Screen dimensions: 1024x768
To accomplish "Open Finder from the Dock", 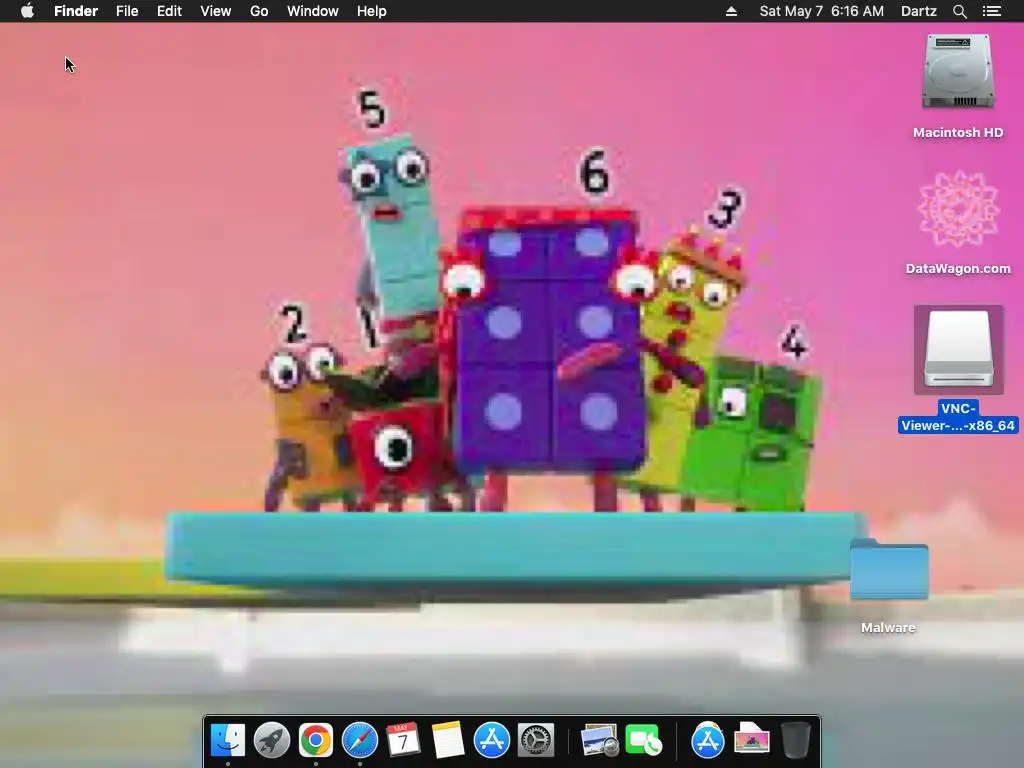I will [x=228, y=740].
